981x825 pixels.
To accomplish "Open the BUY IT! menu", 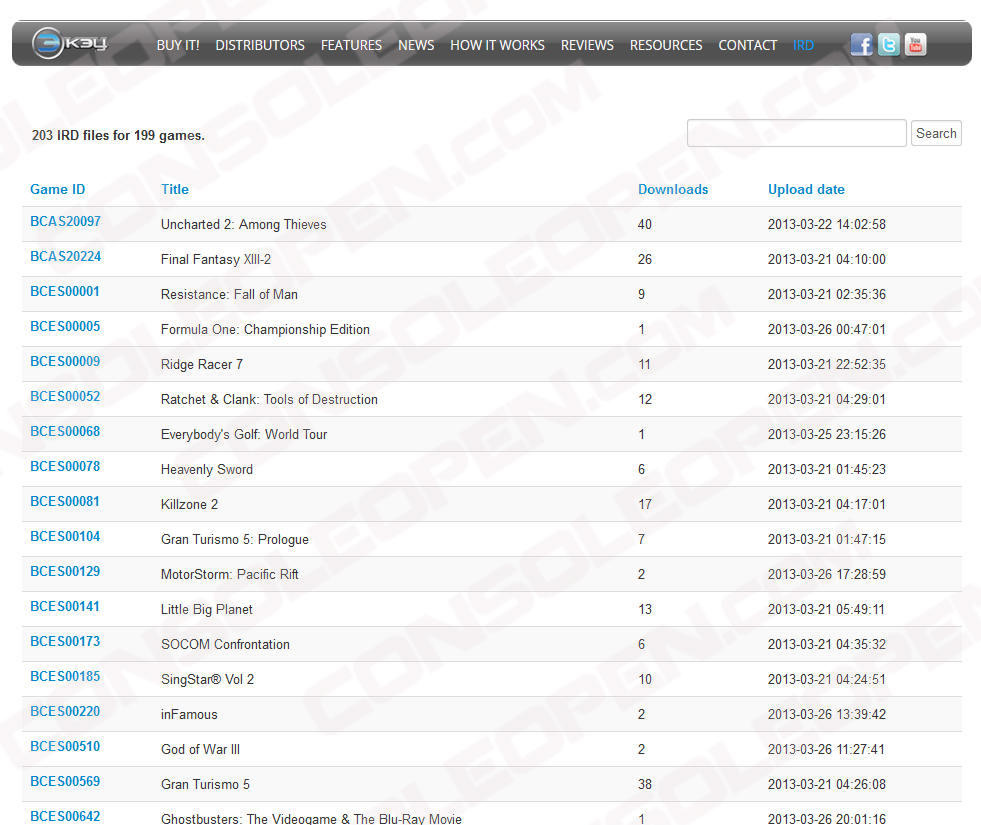I will tap(178, 46).
